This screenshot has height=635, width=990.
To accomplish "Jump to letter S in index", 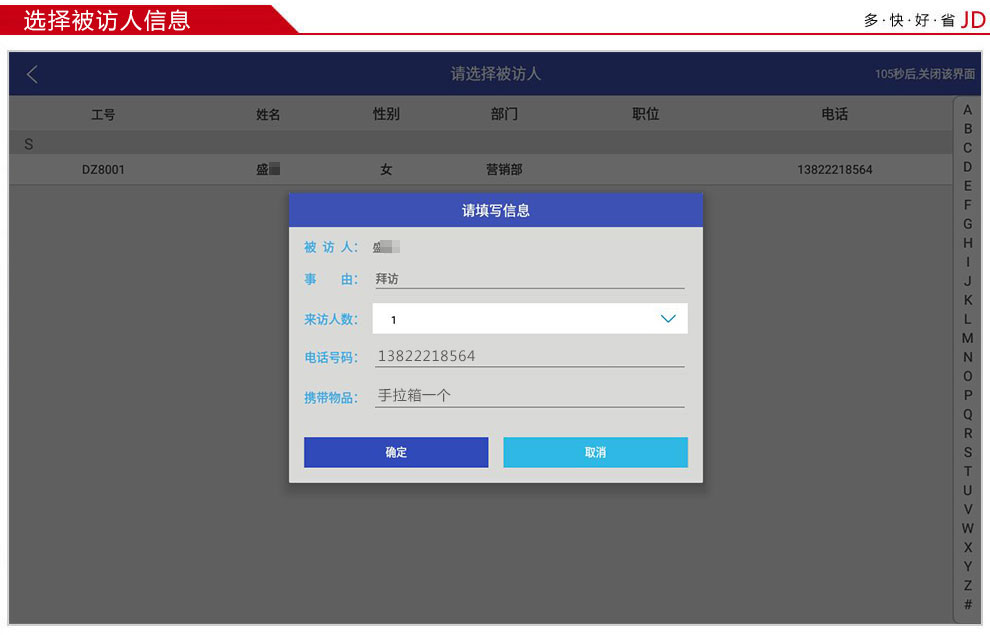I will [x=967, y=452].
